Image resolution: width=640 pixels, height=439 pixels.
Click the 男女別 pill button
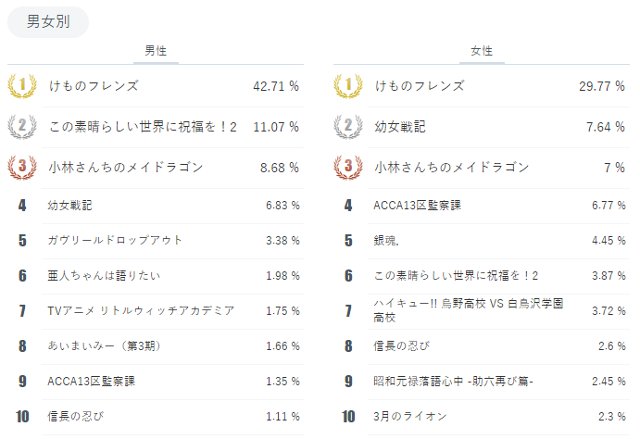[48, 22]
